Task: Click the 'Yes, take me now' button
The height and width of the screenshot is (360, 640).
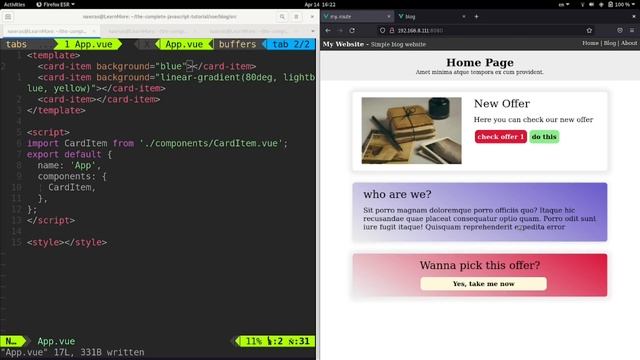Action: (x=483, y=284)
